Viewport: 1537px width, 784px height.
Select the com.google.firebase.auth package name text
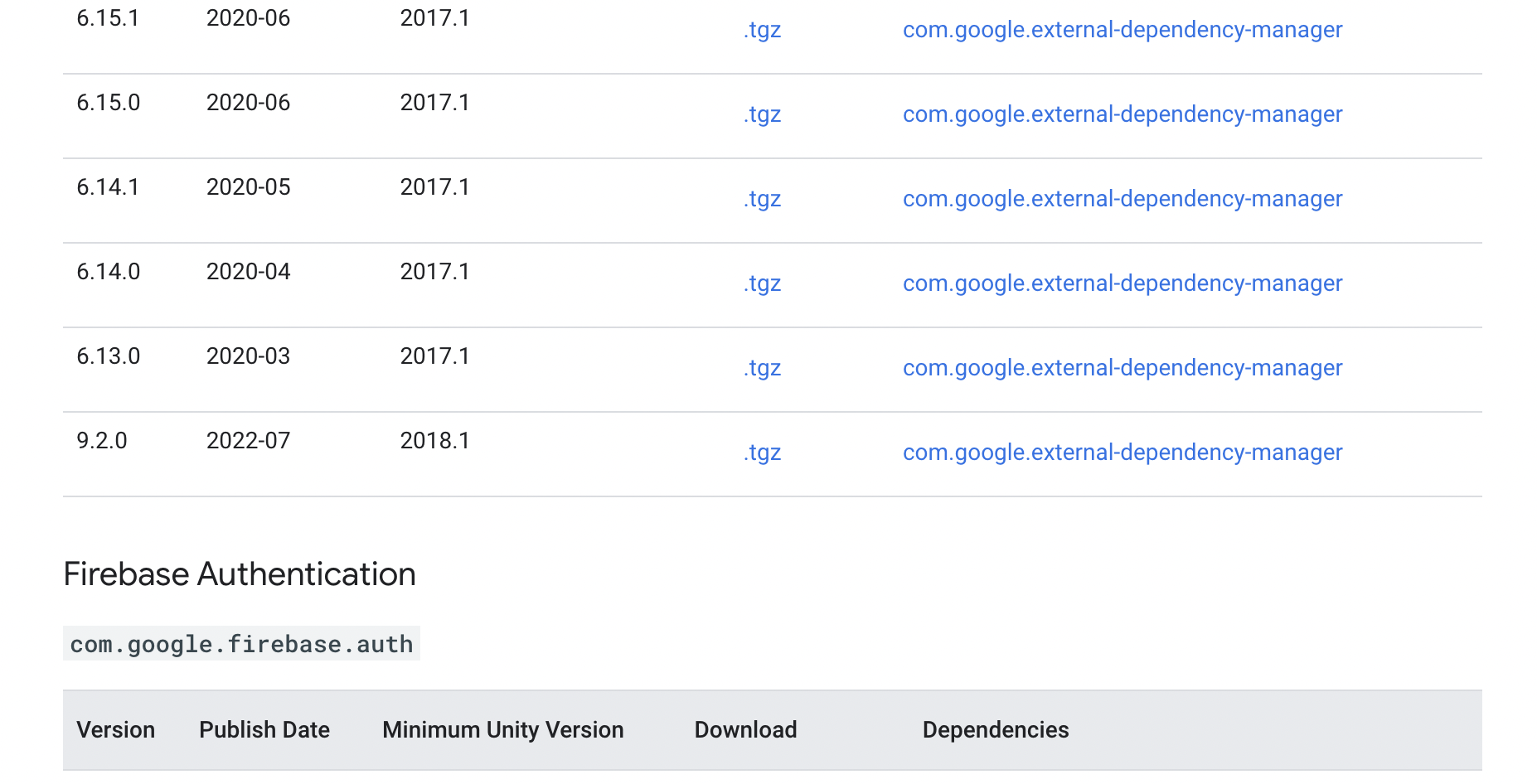coord(241,644)
